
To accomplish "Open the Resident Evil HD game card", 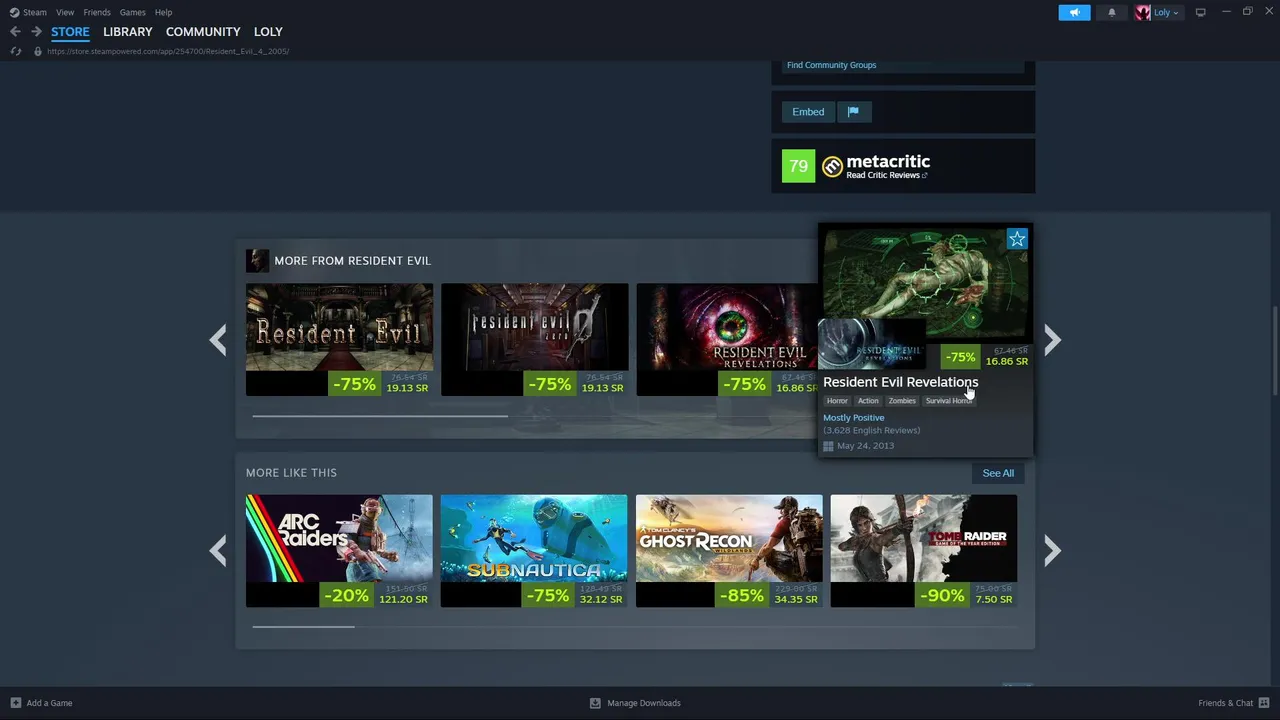I will coord(339,340).
